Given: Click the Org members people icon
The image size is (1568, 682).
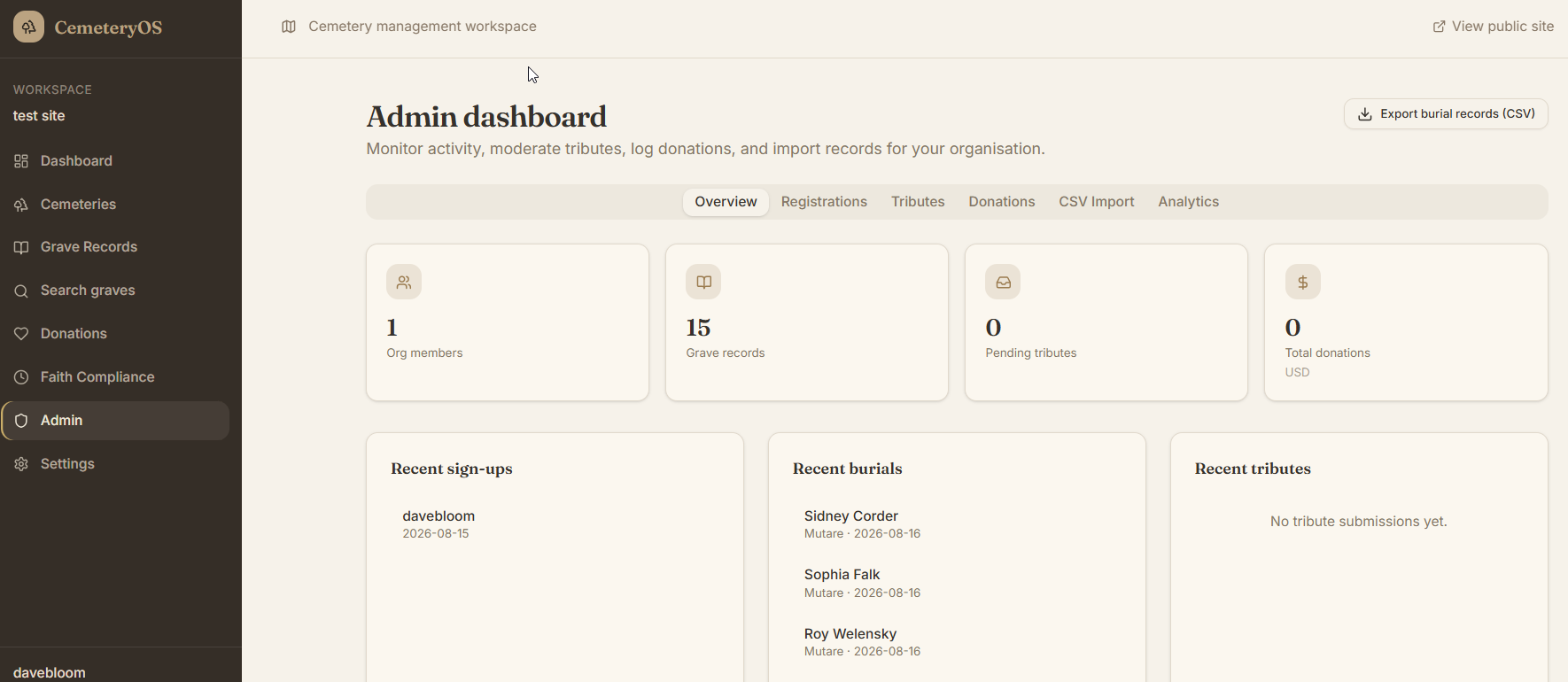Looking at the screenshot, I should click(x=404, y=283).
